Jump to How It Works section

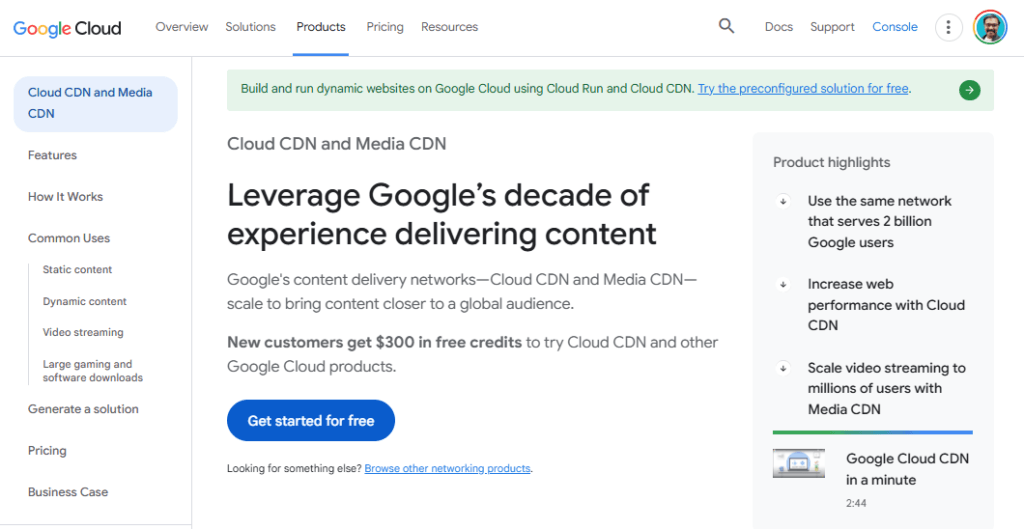click(x=65, y=197)
